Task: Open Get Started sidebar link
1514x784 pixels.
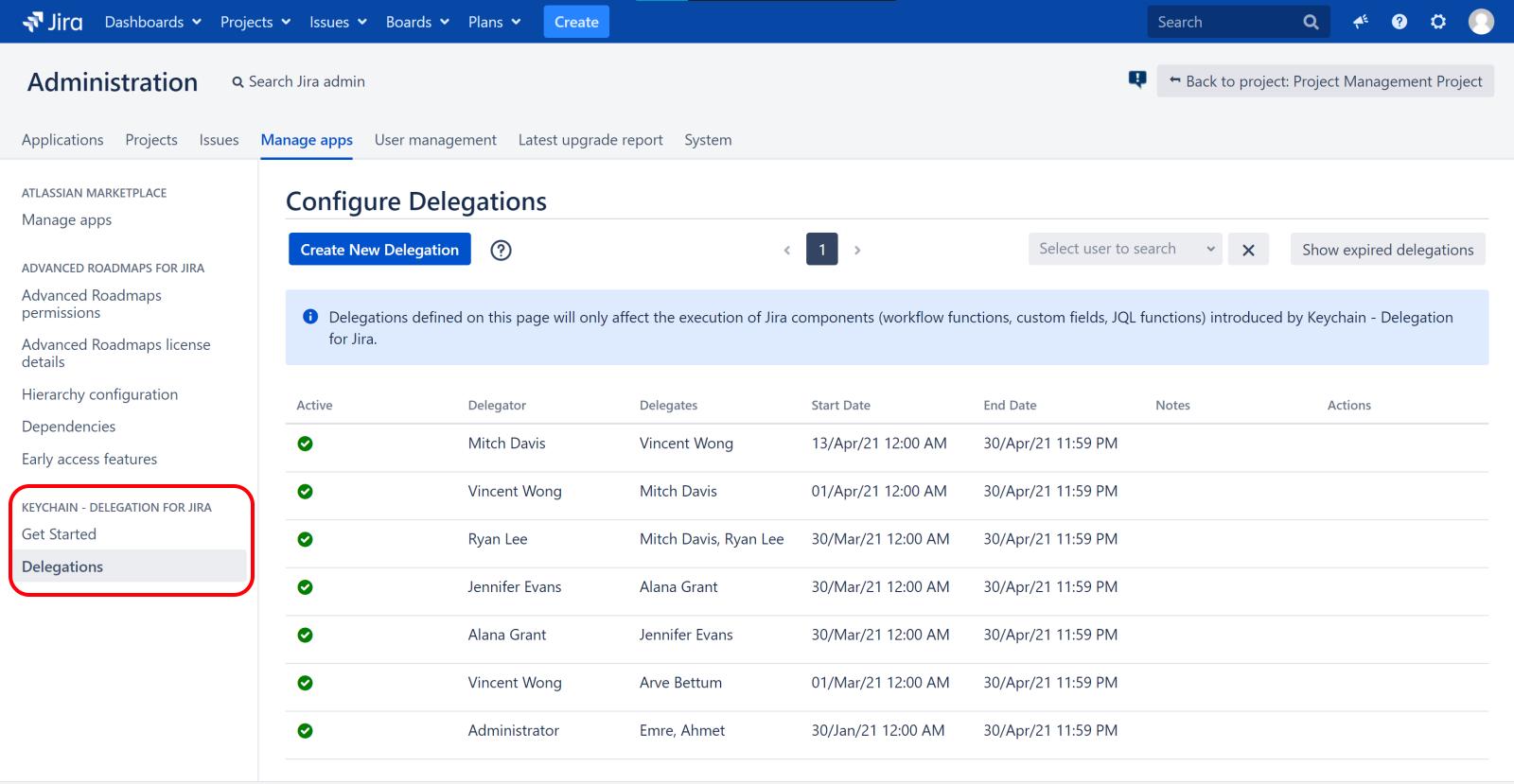Action: pyautogui.click(x=59, y=534)
